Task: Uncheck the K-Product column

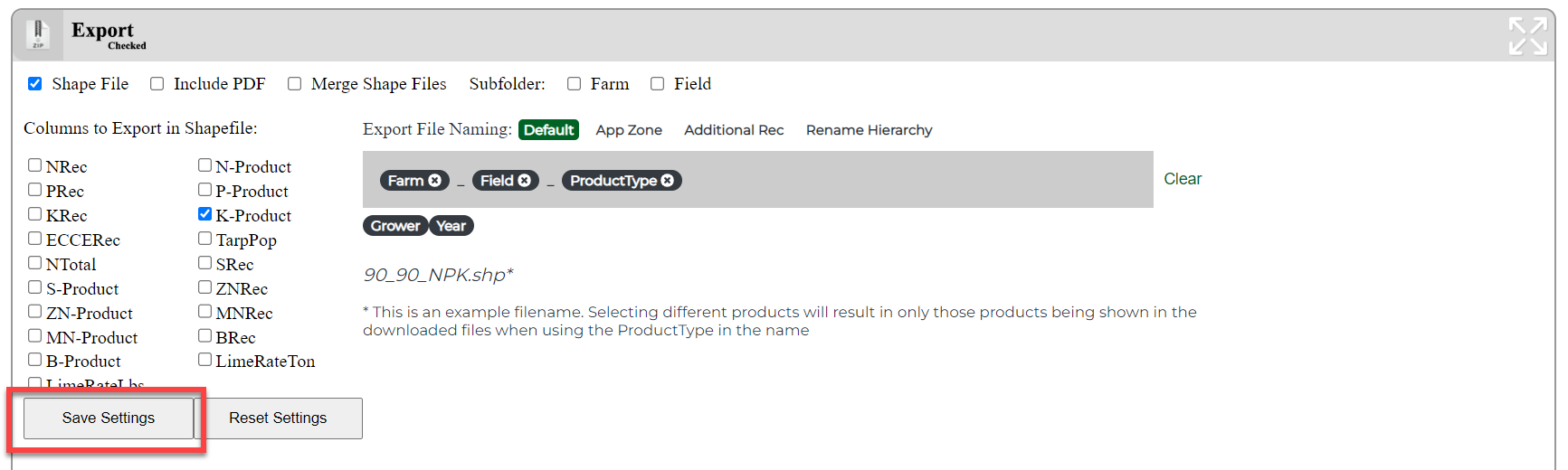Action: [205, 214]
